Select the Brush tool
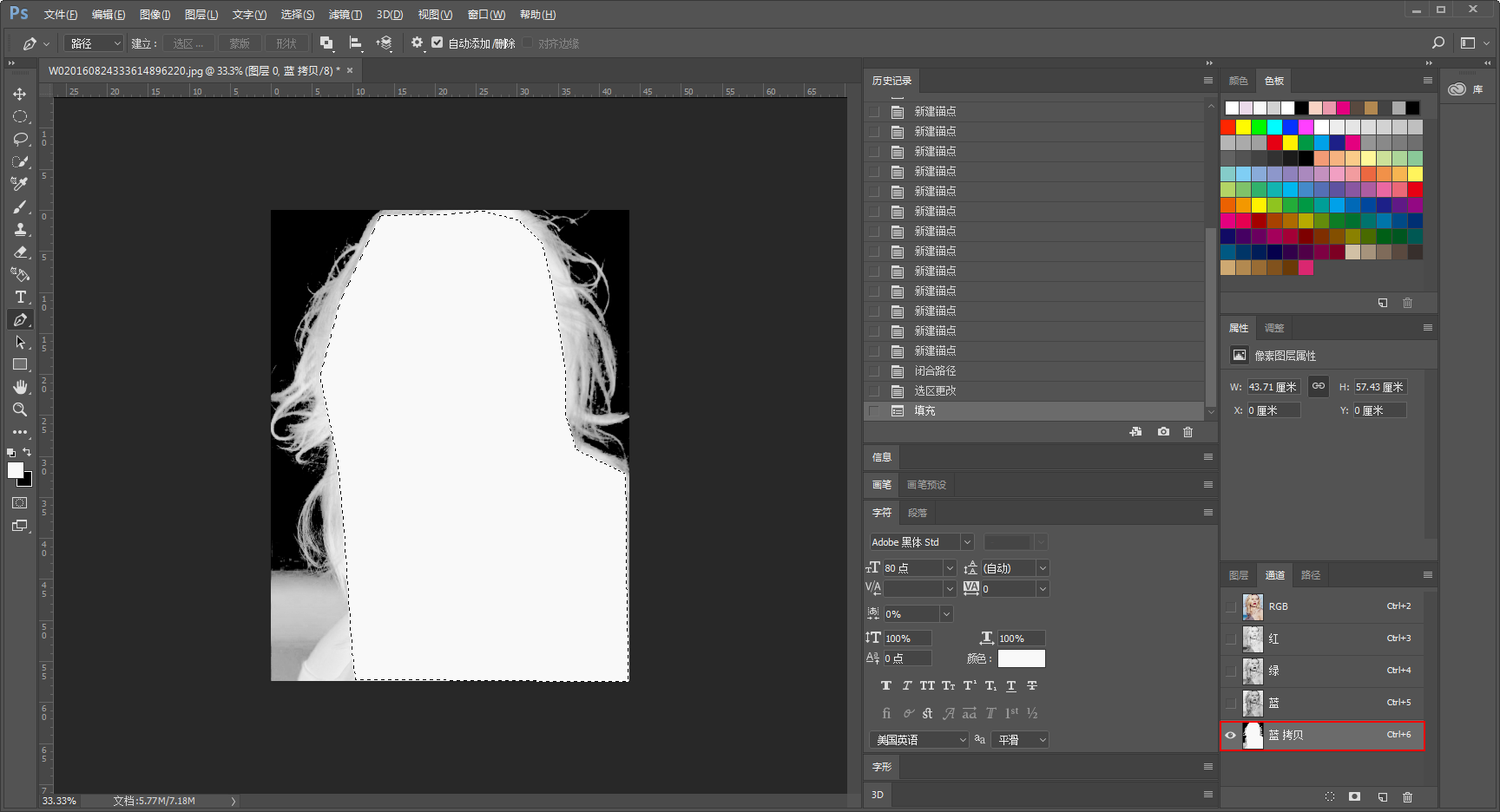This screenshot has height=812, width=1500. tap(19, 206)
